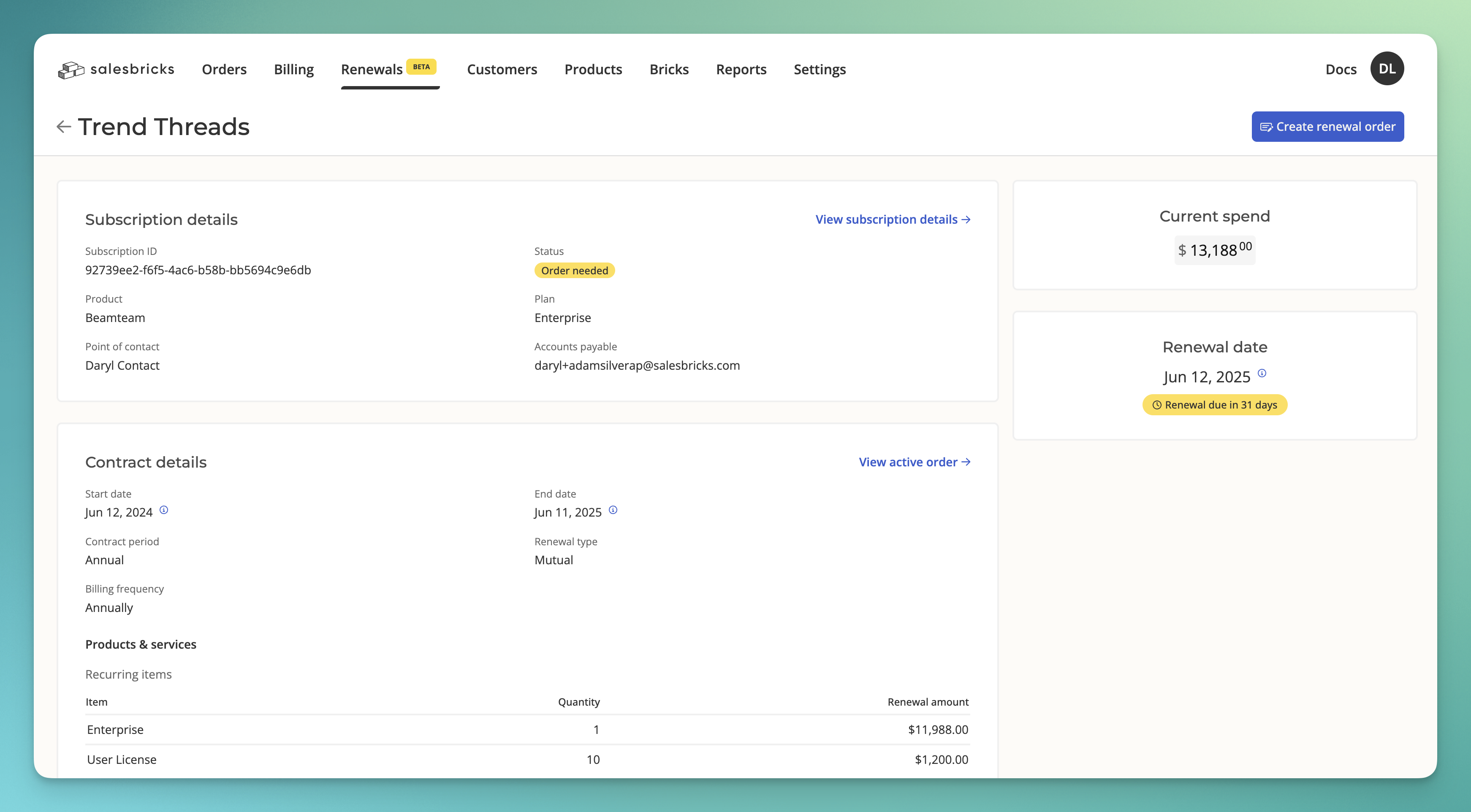1471x812 pixels.
Task: Click the info icon next to End date
Action: 613,510
